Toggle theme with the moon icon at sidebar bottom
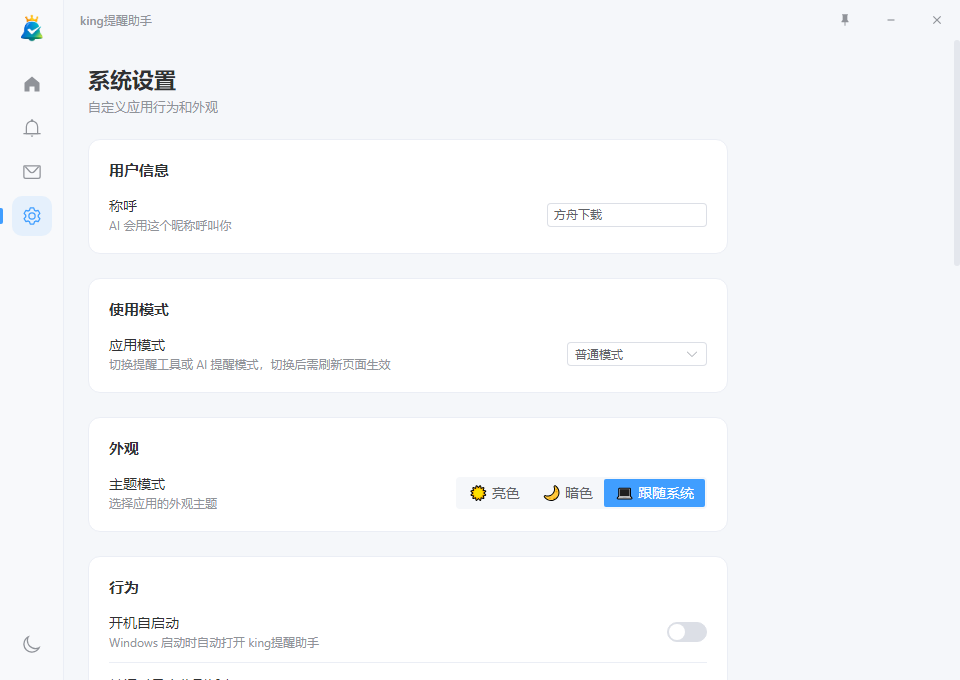The width and height of the screenshot is (960, 680). (31, 644)
